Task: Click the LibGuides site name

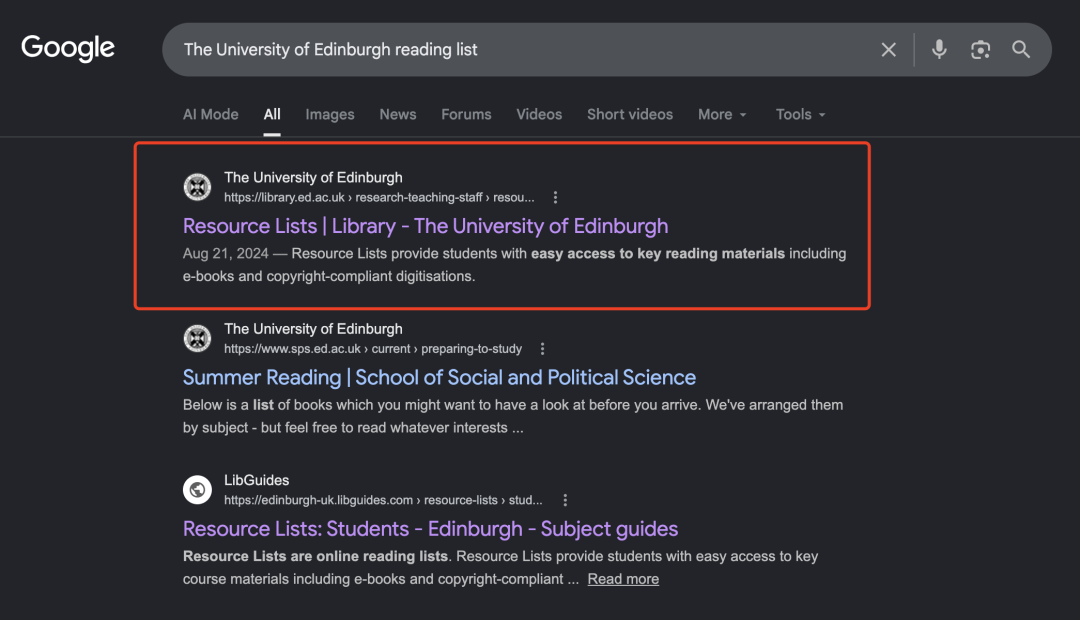Action: click(x=256, y=480)
